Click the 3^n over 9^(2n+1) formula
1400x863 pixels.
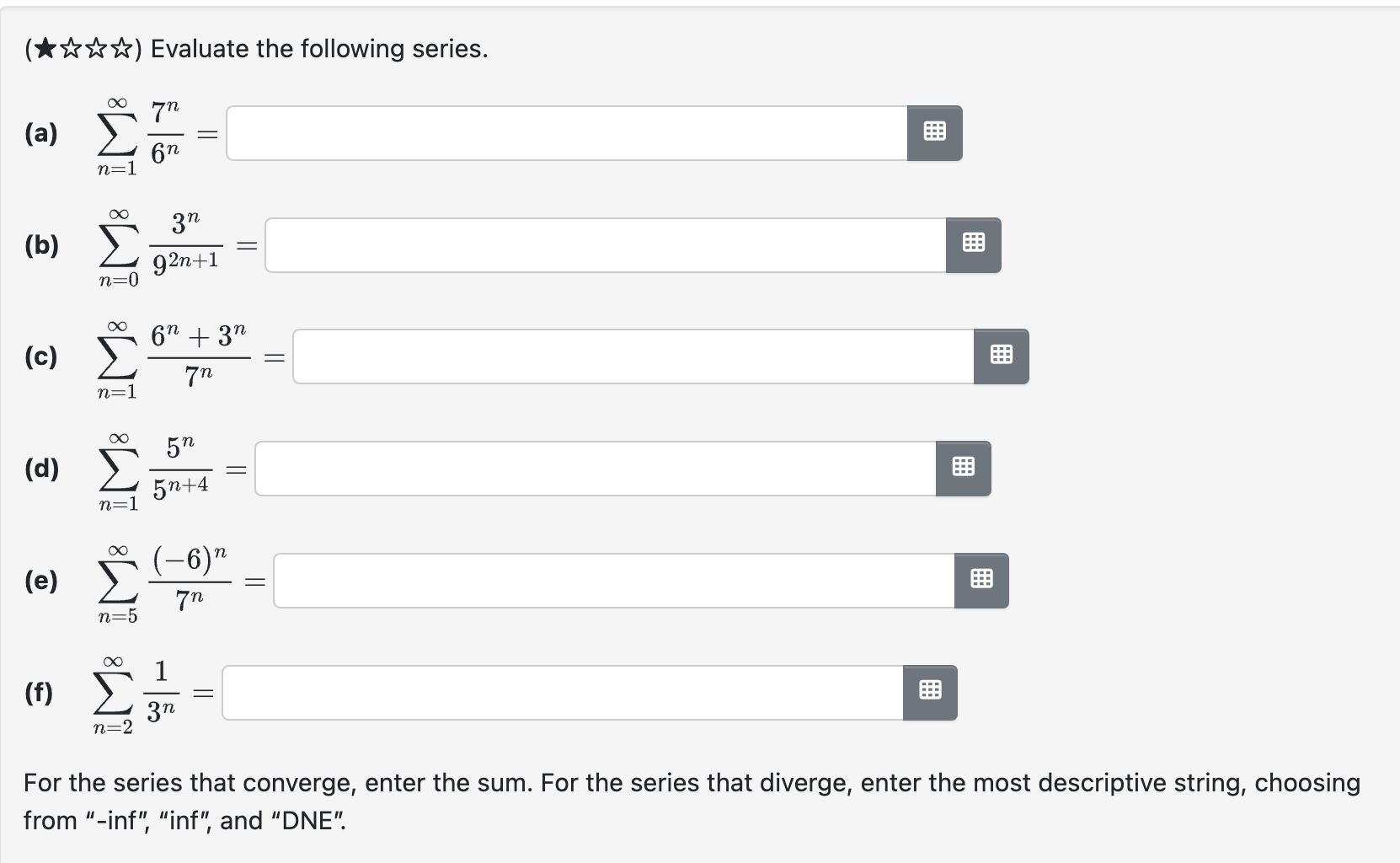(159, 247)
